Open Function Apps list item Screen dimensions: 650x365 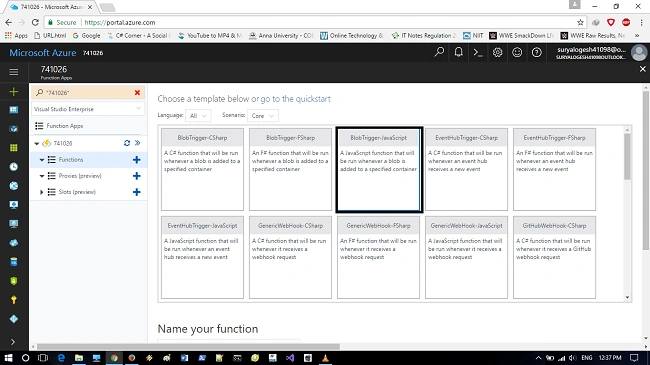tap(64, 126)
